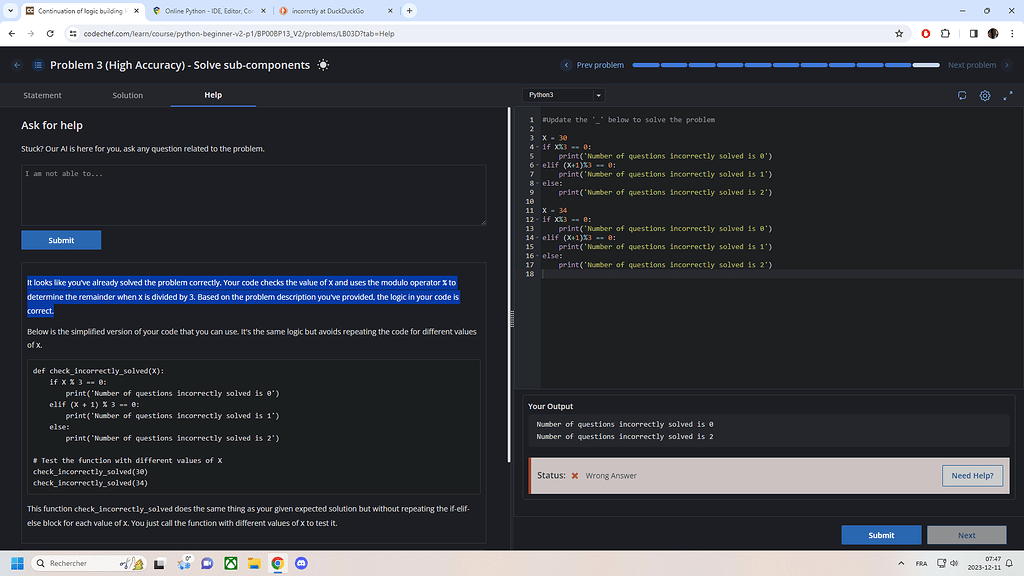Expand the editor to fullscreen
Viewport: 1024px width, 576px height.
[1009, 95]
